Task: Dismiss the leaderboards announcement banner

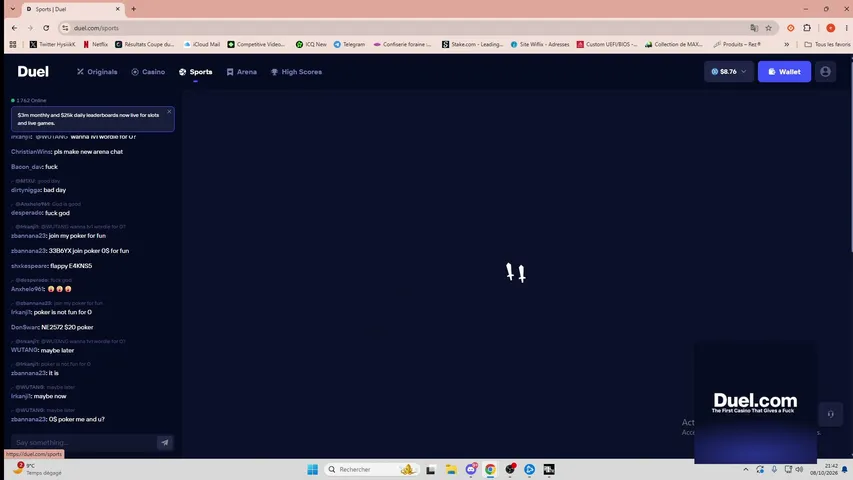Action: click(x=169, y=112)
